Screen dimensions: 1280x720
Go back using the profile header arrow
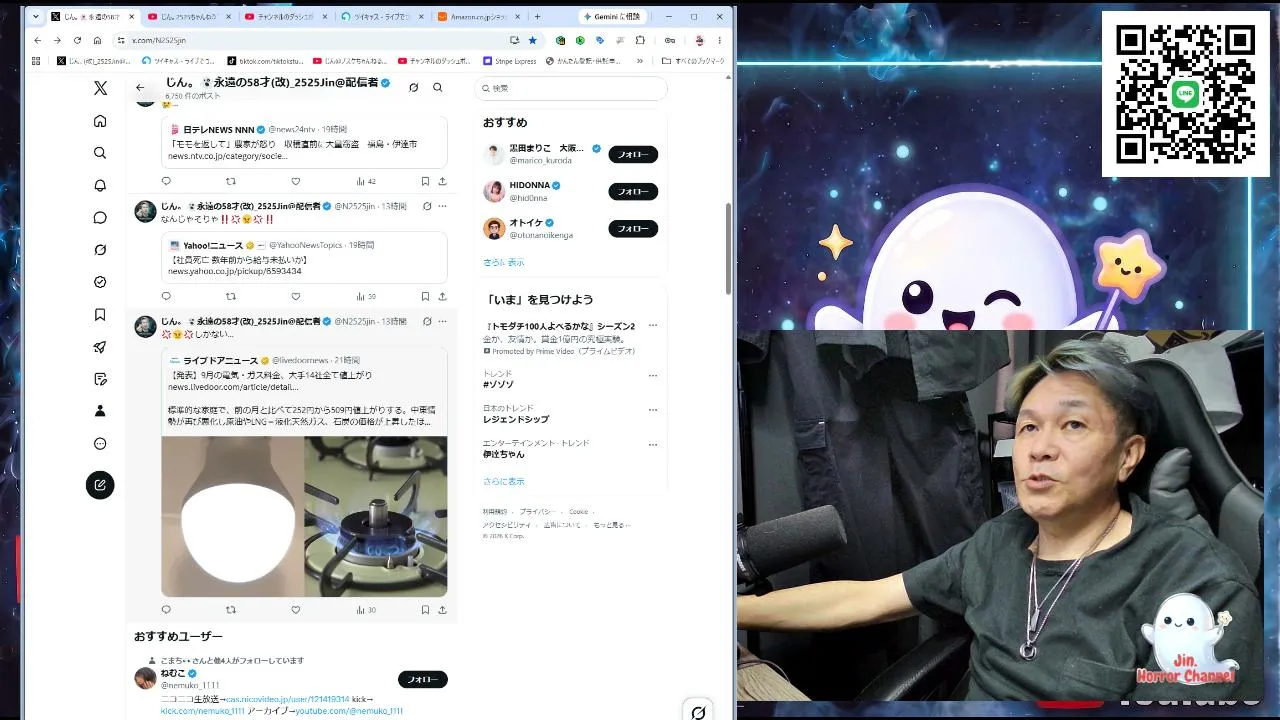pyautogui.click(x=140, y=88)
